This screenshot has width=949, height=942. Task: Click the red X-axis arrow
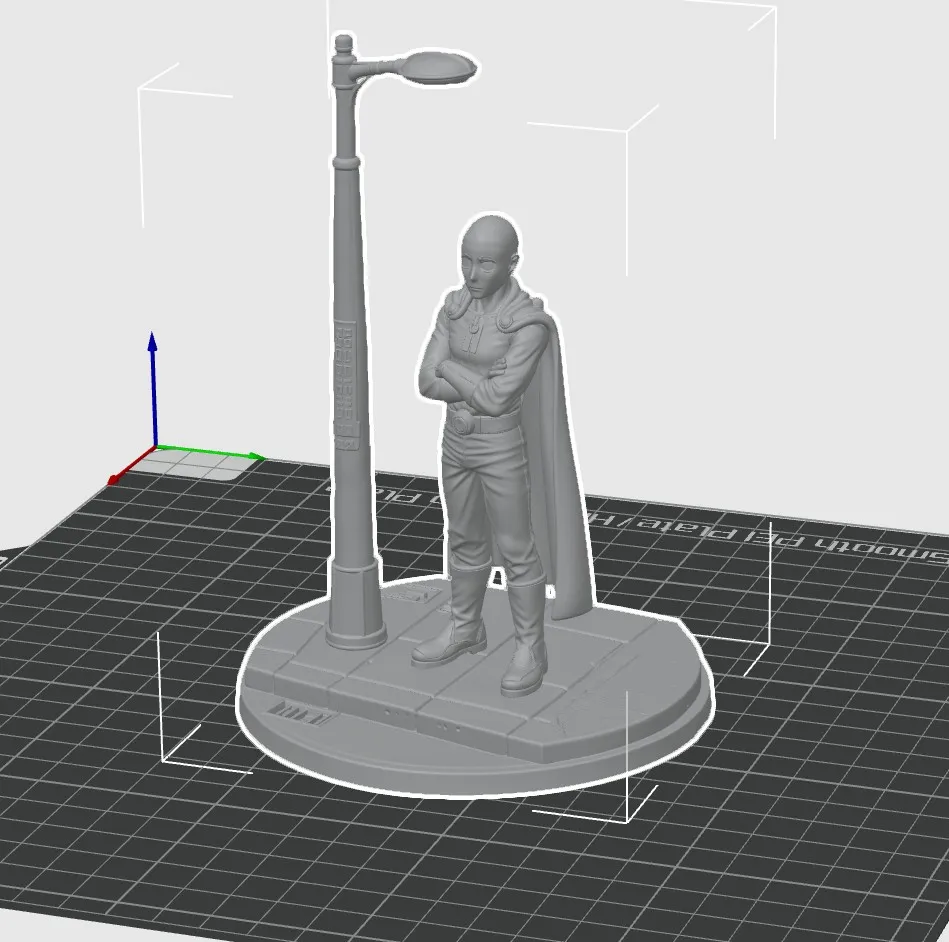131,466
